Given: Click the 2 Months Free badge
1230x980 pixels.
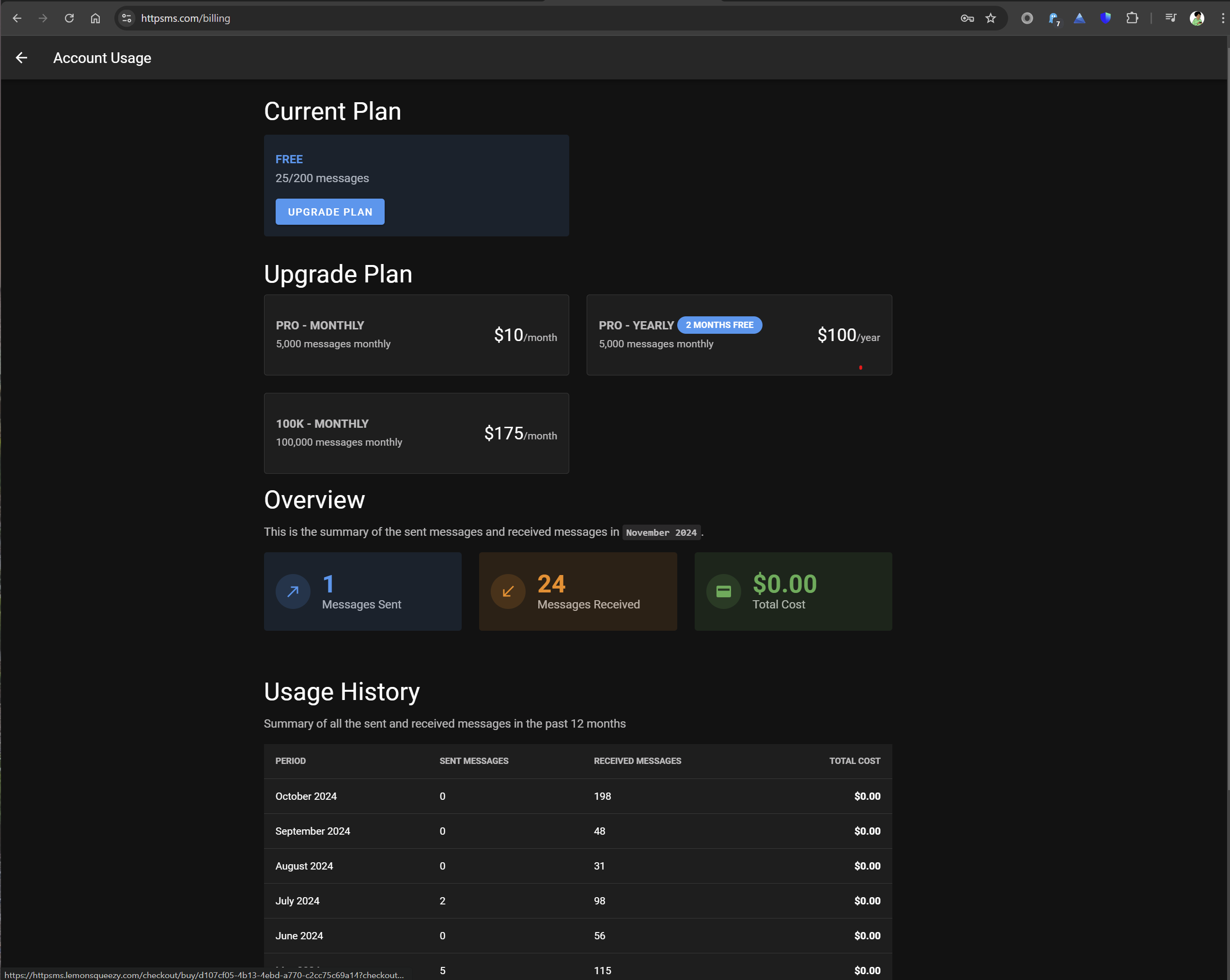Looking at the screenshot, I should click(x=719, y=325).
